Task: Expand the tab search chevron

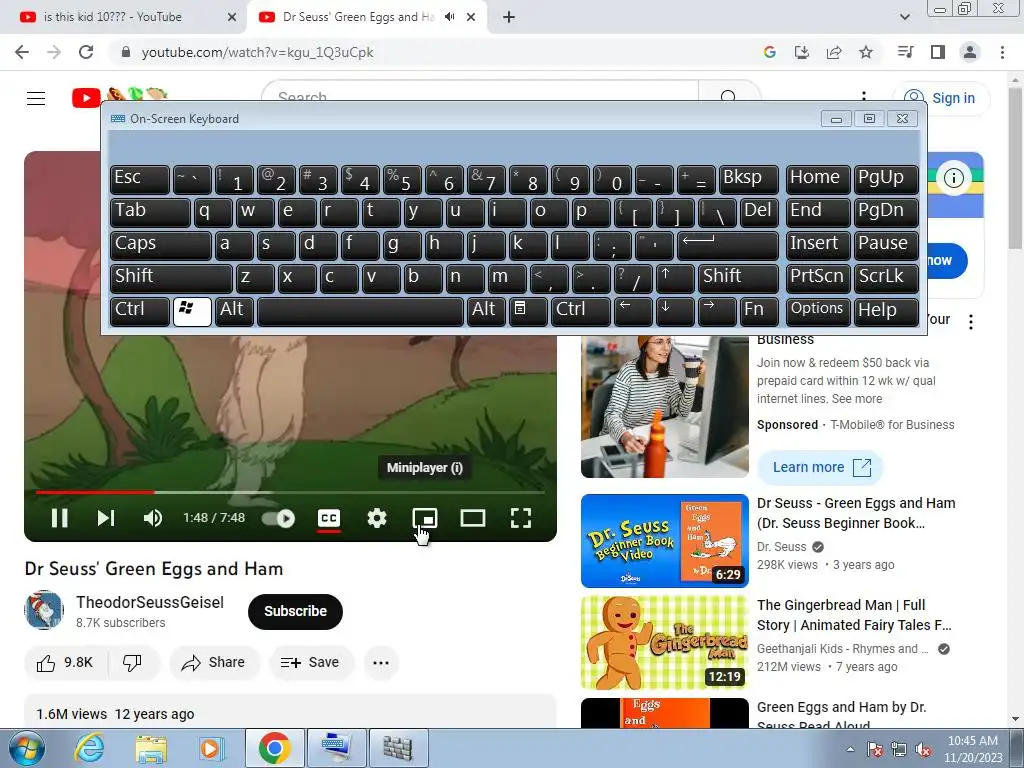Action: (x=904, y=17)
